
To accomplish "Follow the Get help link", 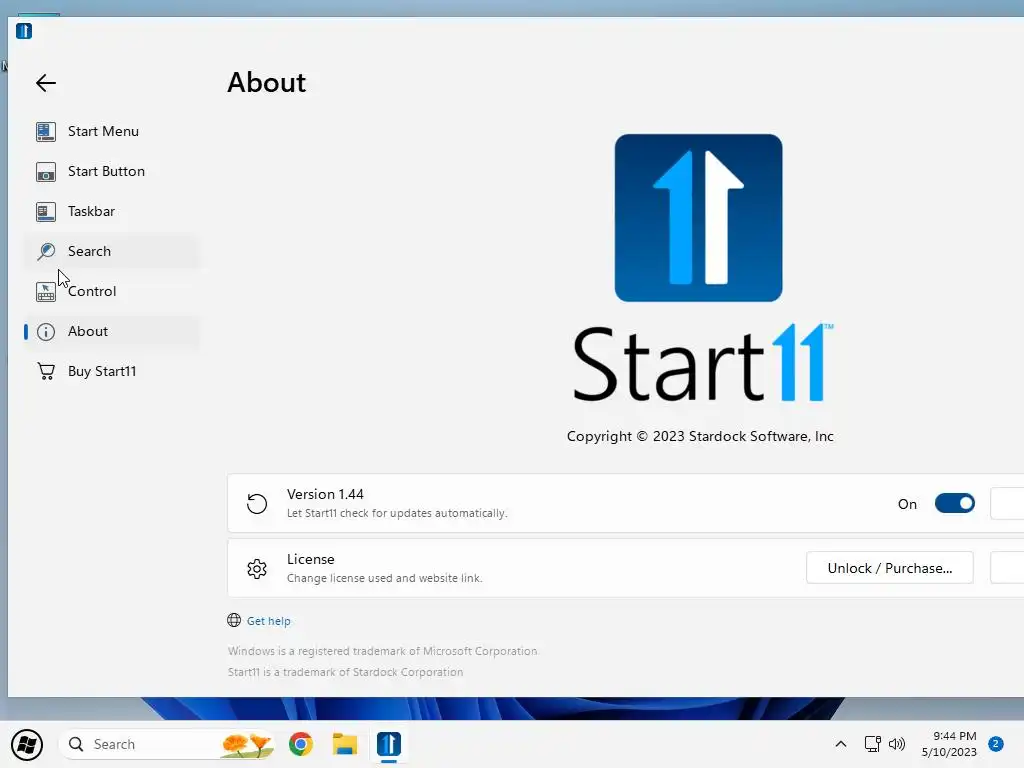I will (x=268, y=621).
